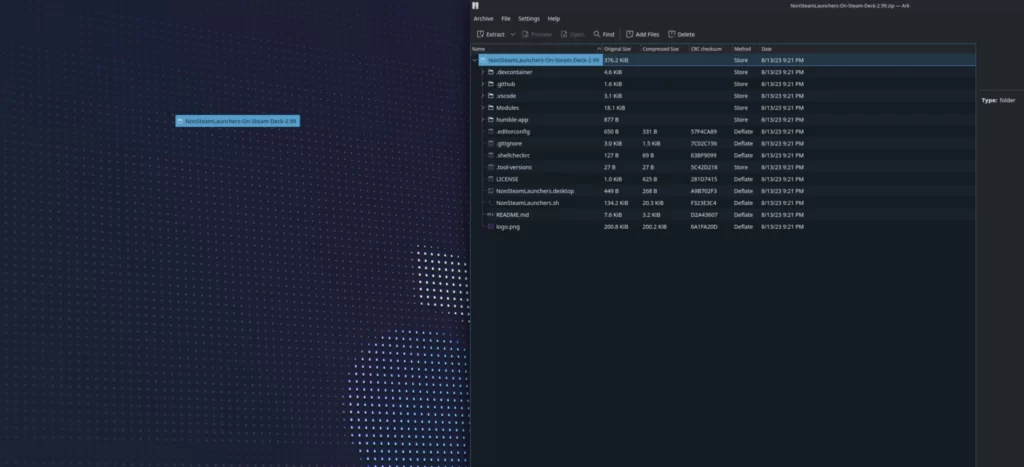Select the NonSteamLaunchers.sh file name
1024x467 pixels.
528,203
